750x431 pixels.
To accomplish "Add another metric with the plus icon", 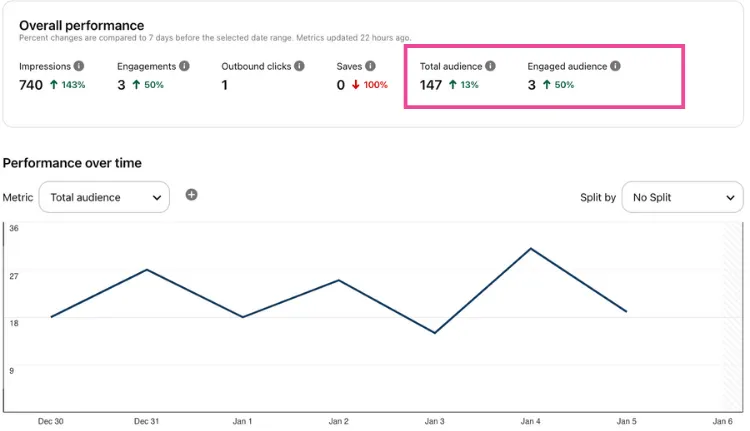I will click(191, 195).
